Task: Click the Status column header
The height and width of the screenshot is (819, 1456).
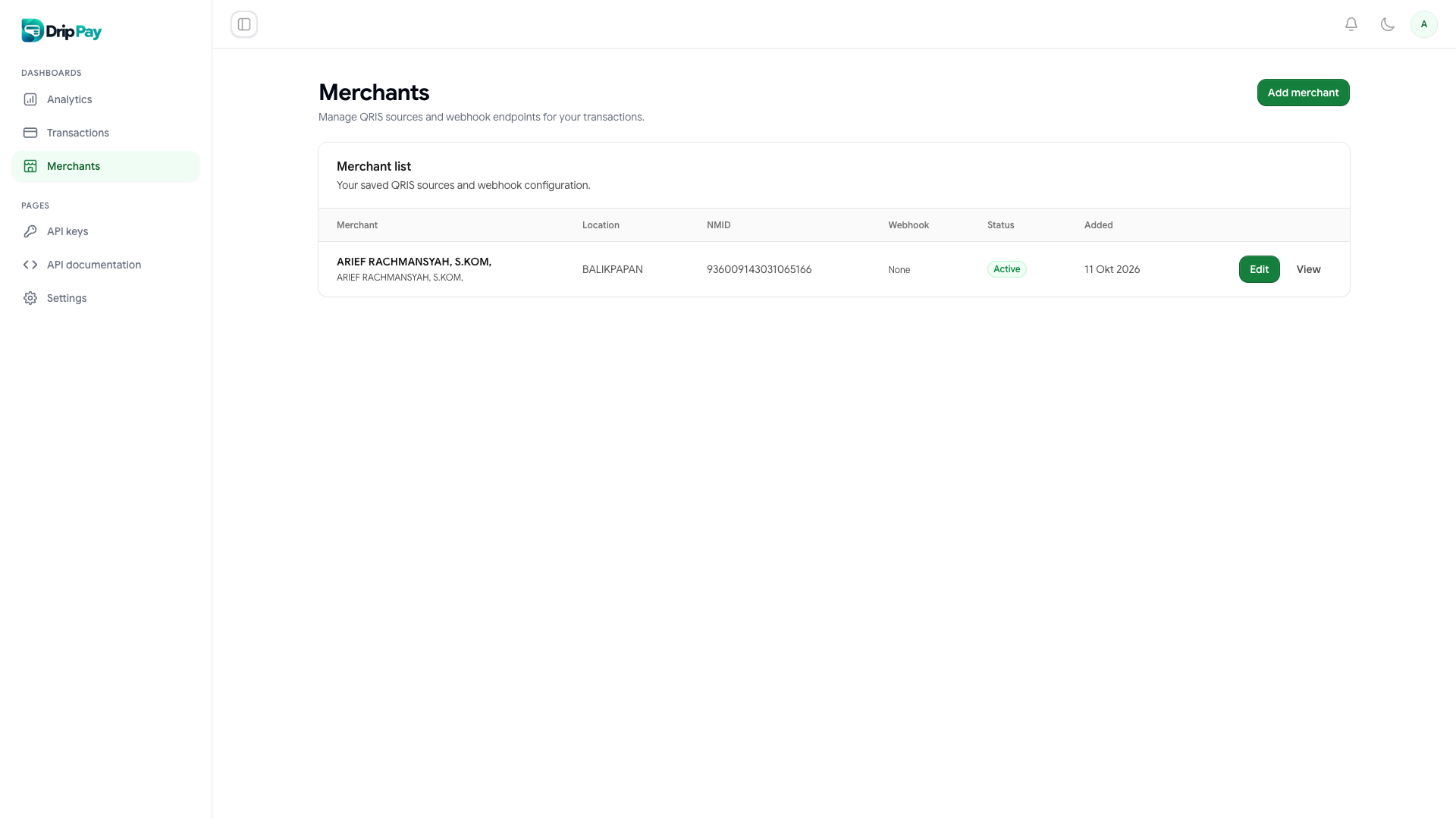Action: point(1000,225)
